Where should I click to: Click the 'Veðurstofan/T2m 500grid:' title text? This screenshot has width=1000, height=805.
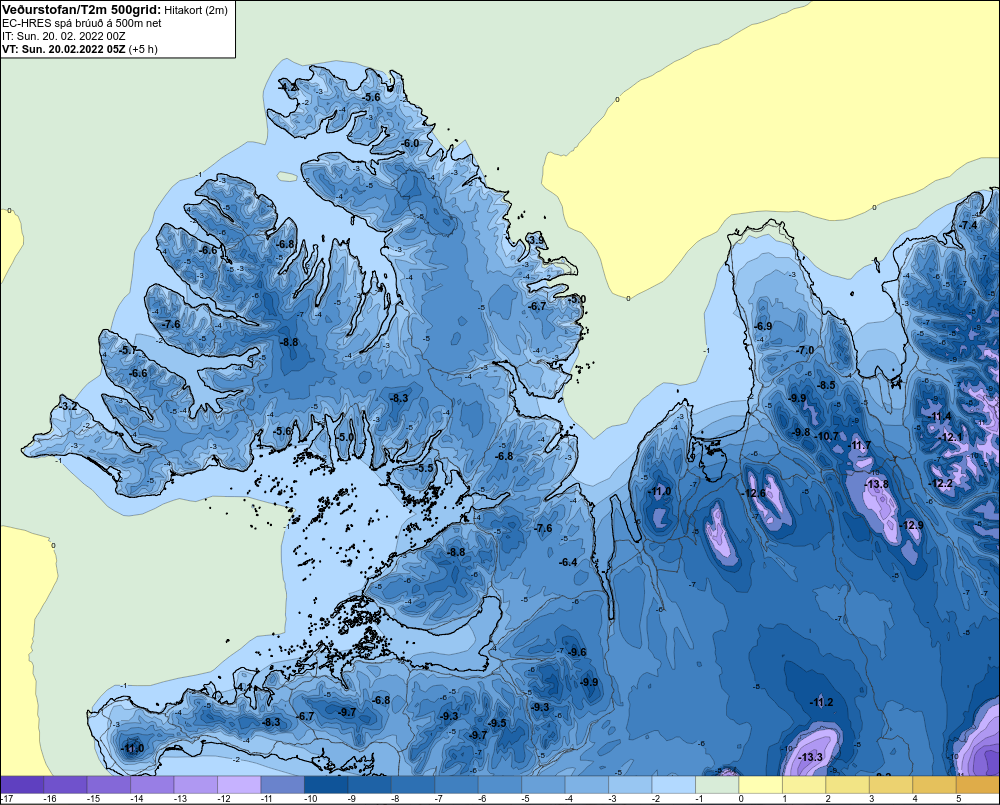82,10
